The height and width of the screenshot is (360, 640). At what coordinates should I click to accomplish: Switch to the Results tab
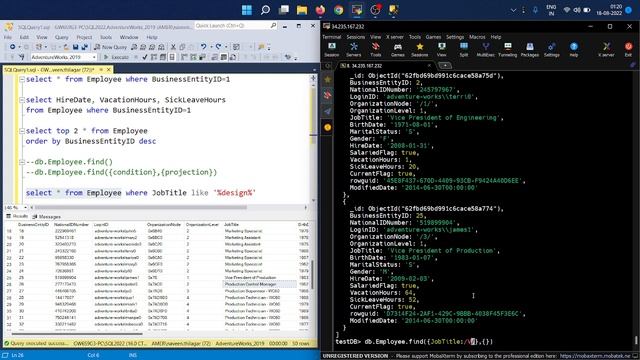pyautogui.click(x=17, y=216)
